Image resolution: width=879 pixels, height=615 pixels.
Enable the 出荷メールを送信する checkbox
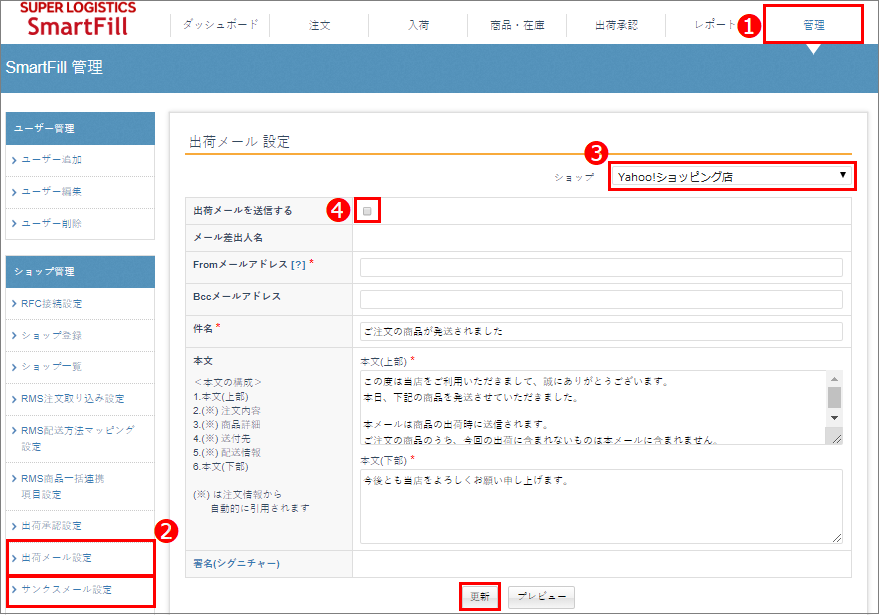(368, 211)
